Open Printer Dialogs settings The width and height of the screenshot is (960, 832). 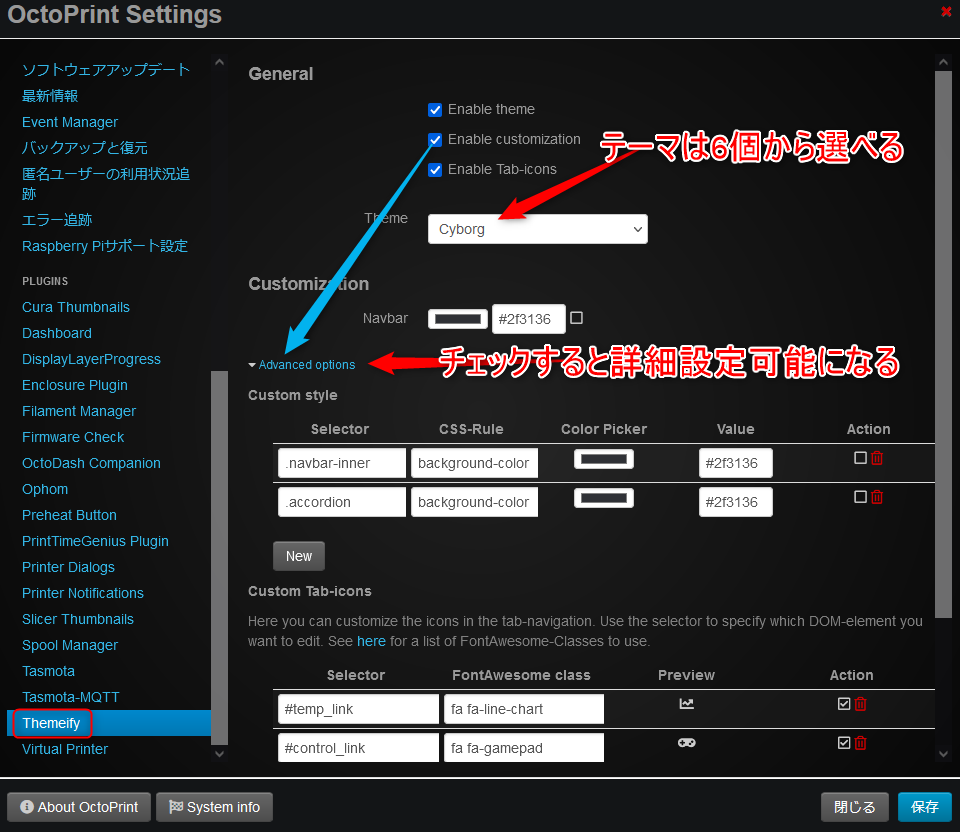pyautogui.click(x=68, y=567)
